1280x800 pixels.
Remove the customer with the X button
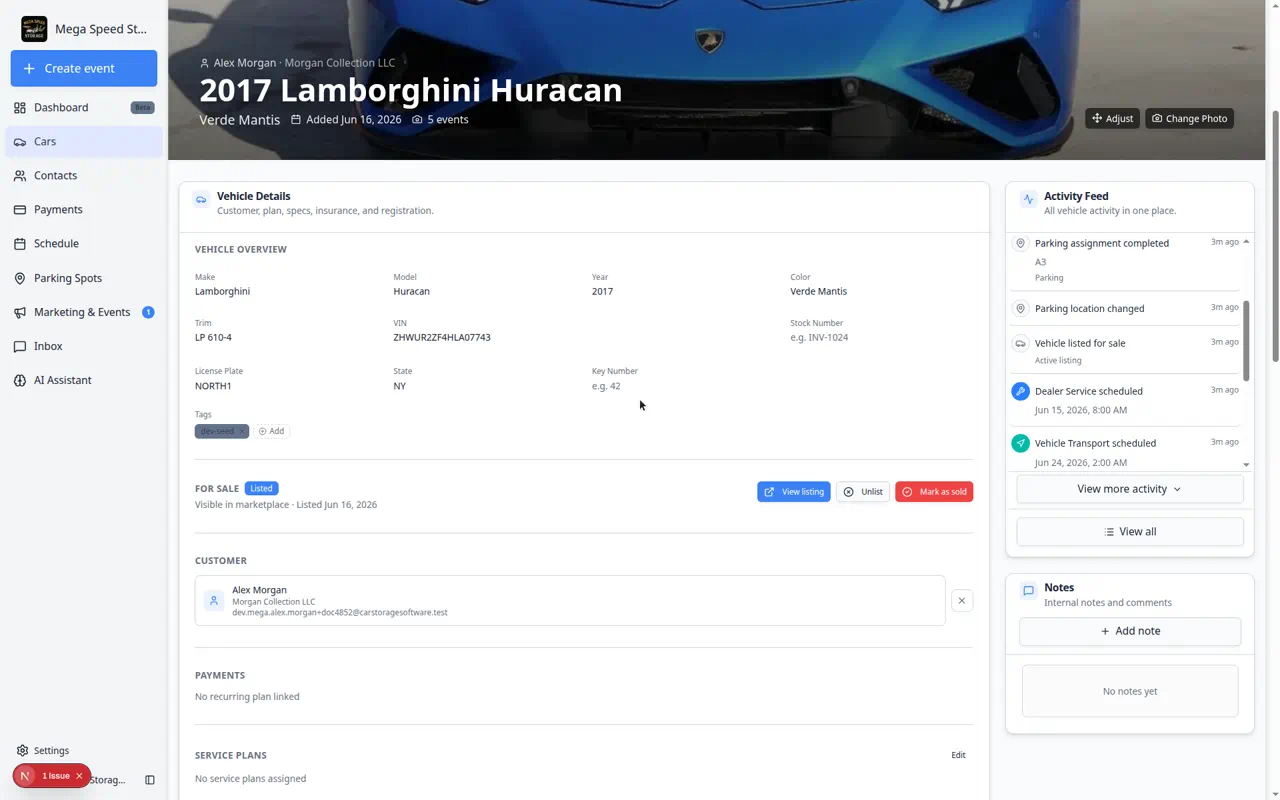click(962, 600)
